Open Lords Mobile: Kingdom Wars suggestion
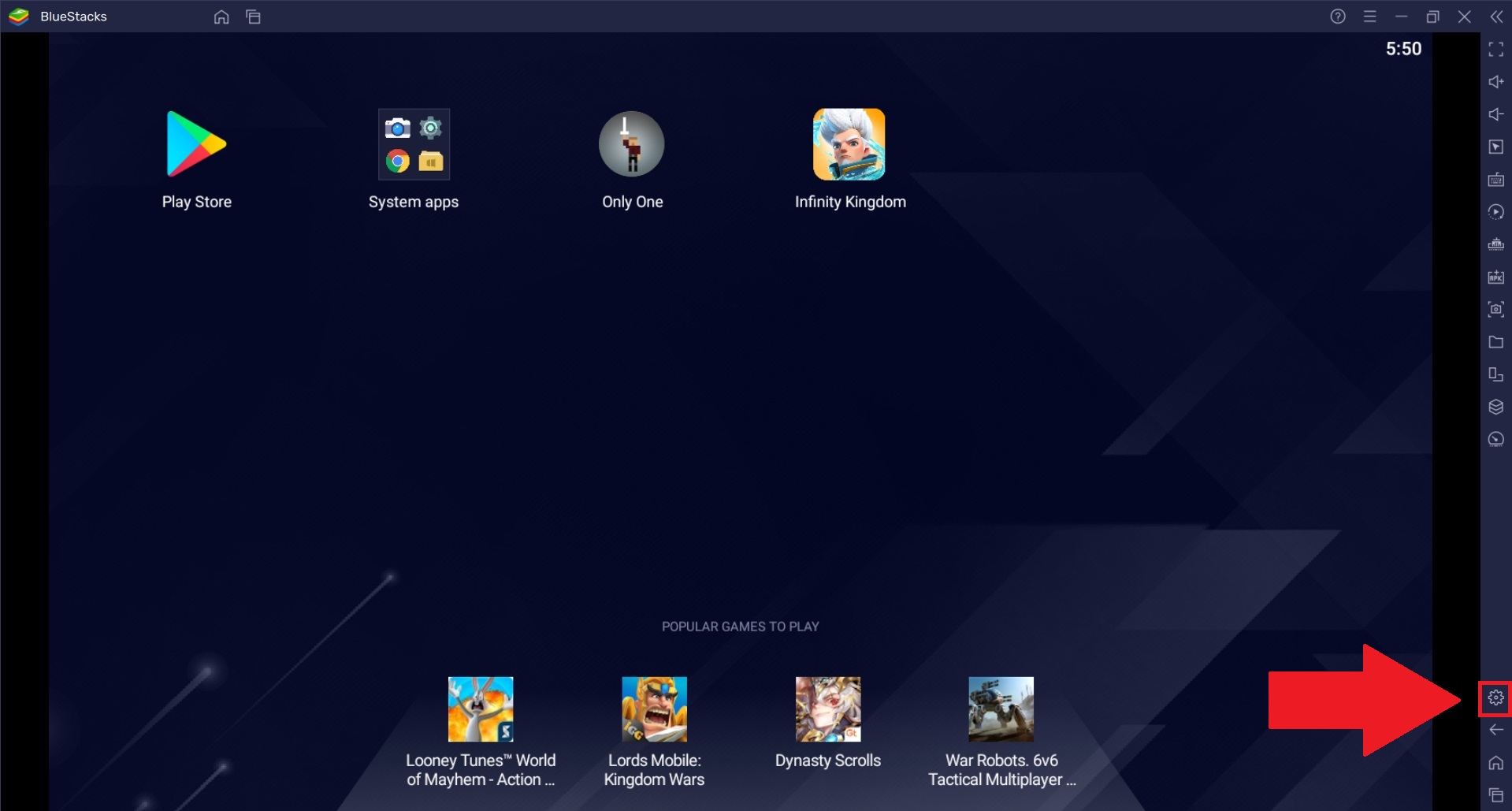The height and width of the screenshot is (811, 1512). tap(654, 709)
